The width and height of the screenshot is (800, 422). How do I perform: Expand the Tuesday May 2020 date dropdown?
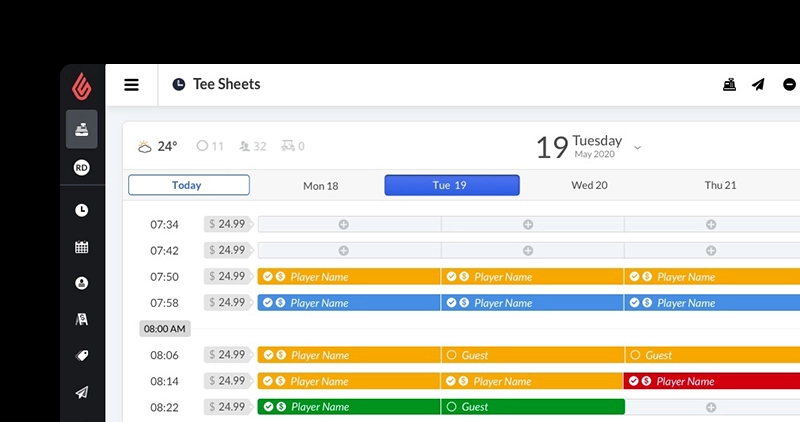pos(637,147)
